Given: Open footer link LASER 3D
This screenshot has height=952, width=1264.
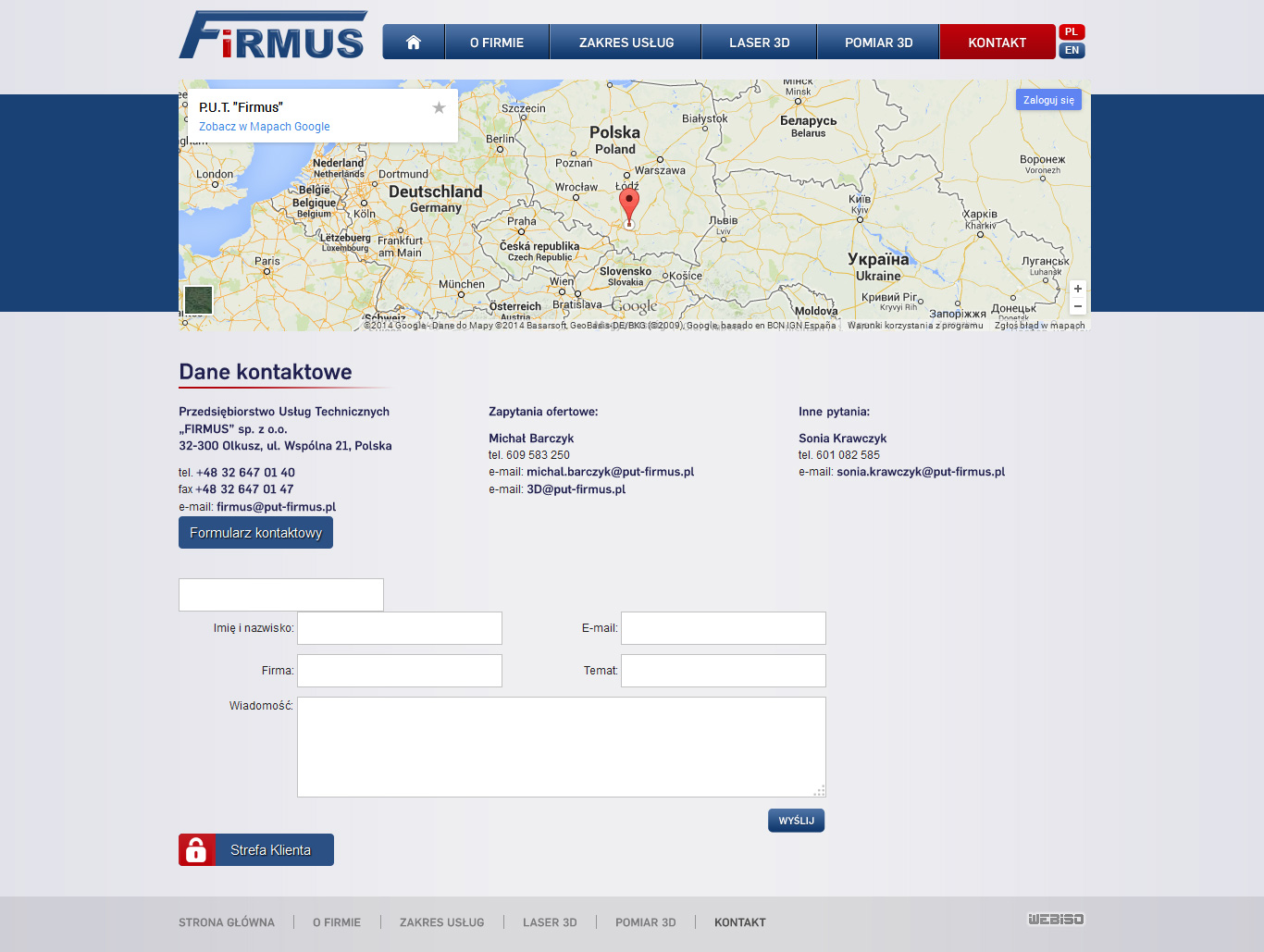Looking at the screenshot, I should point(550,922).
